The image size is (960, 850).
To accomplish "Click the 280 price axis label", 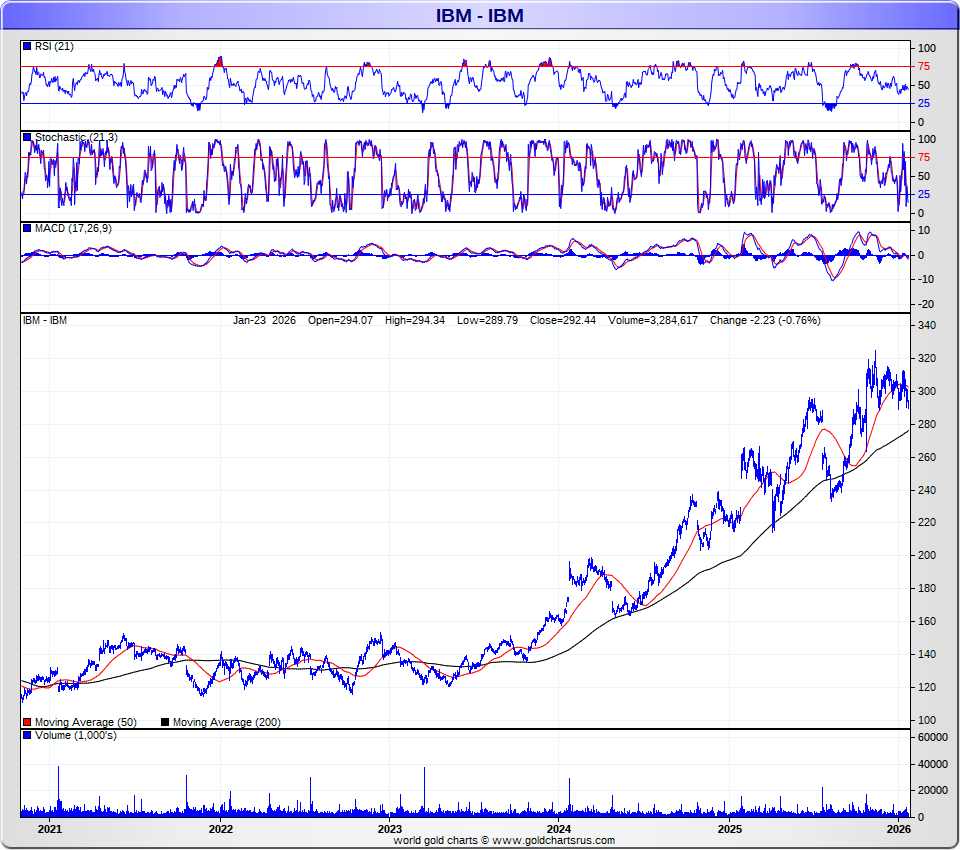I will tap(927, 424).
